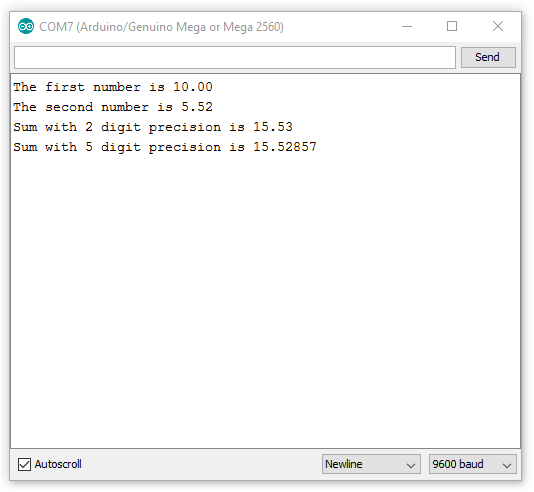This screenshot has height=492, width=534.
Task: Click the Send button
Action: pos(488,57)
